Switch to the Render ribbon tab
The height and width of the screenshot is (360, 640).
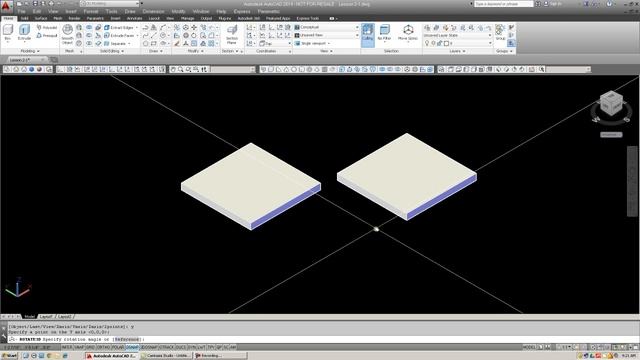tap(74, 18)
